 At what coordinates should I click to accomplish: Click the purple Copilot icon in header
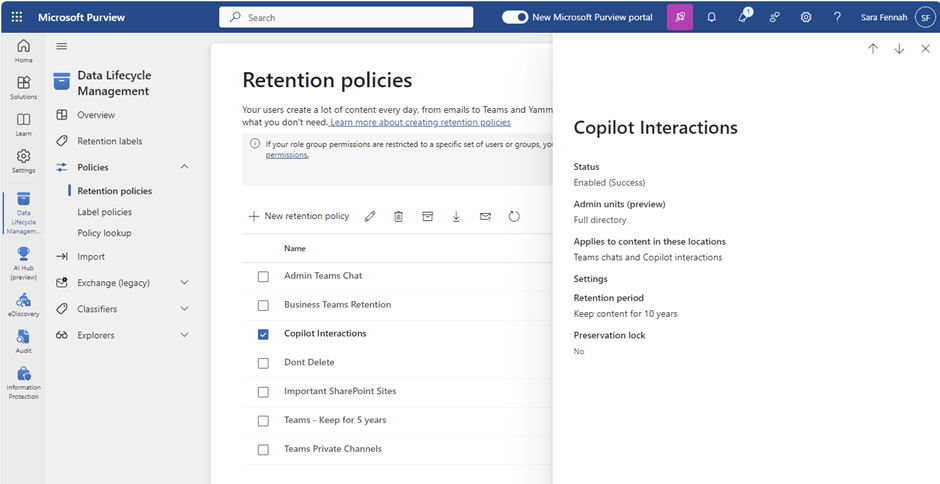click(x=680, y=17)
